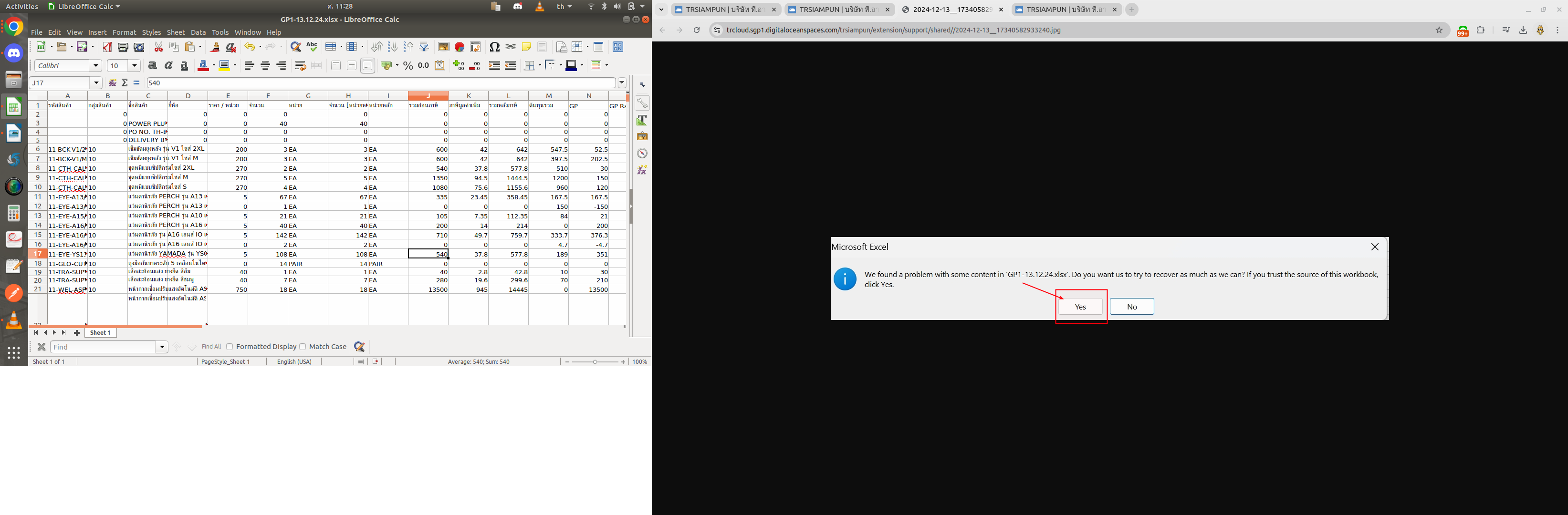The height and width of the screenshot is (515, 1568).
Task: Open Chrome extensions puzzle icon
Action: [x=1480, y=30]
